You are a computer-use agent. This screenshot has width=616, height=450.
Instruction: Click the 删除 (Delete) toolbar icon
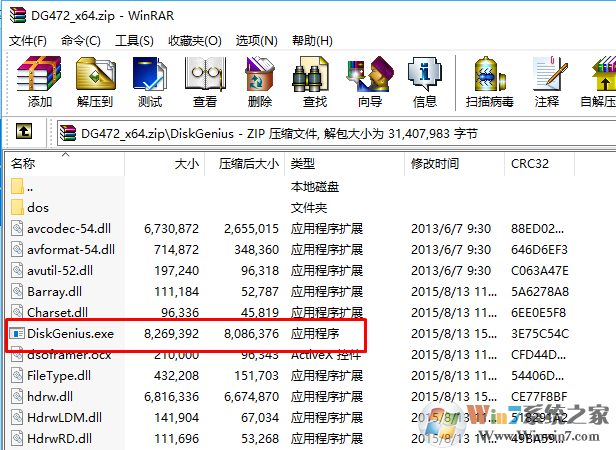pyautogui.click(x=260, y=73)
